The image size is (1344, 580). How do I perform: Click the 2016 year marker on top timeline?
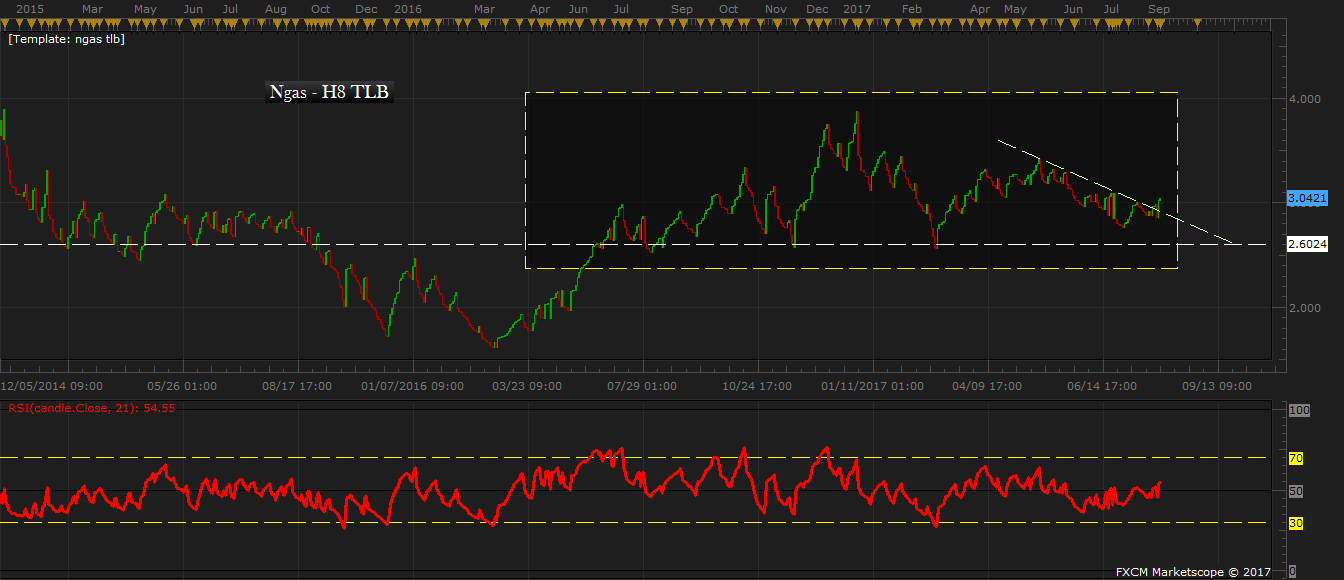click(407, 8)
